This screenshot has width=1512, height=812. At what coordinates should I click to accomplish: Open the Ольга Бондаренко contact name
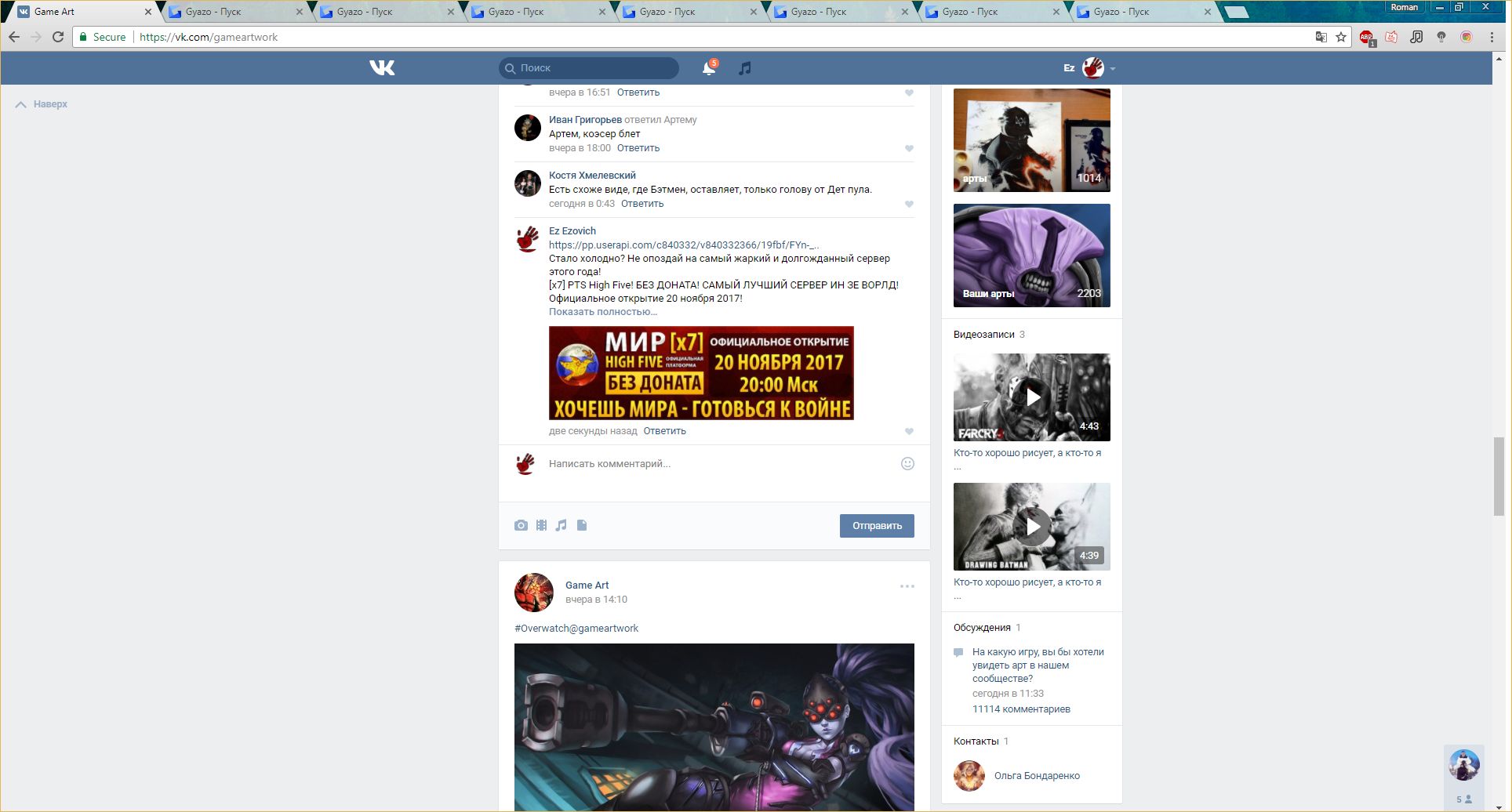pos(1037,776)
